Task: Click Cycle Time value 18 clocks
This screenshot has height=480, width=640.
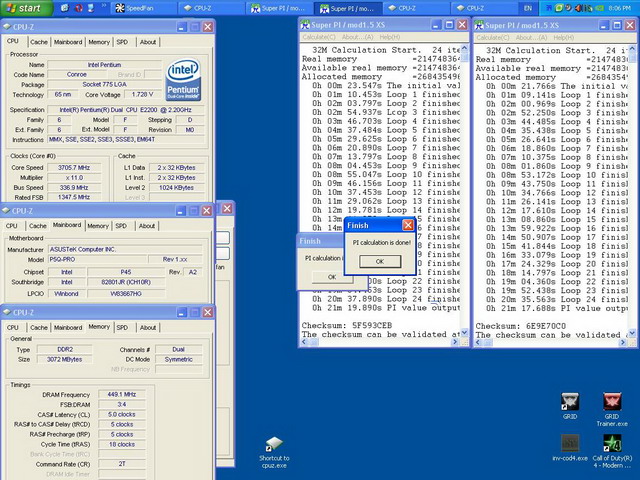Action: [x=122, y=444]
